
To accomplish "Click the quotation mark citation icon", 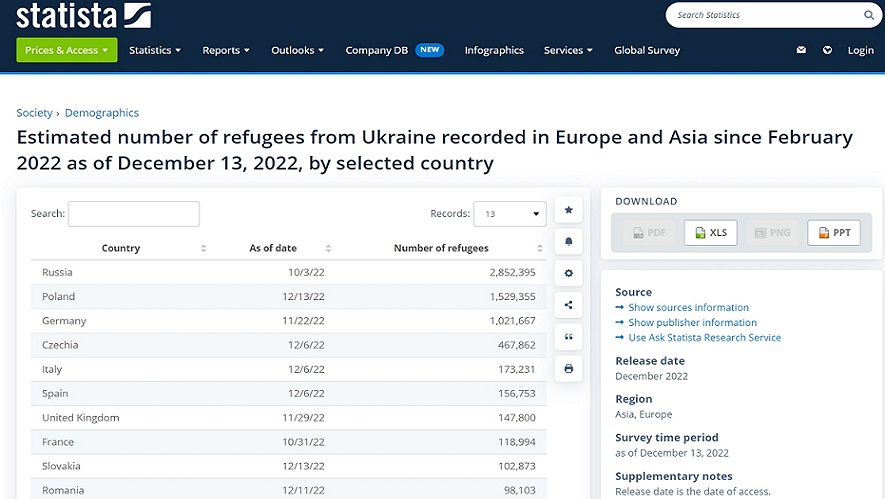I will pos(568,337).
